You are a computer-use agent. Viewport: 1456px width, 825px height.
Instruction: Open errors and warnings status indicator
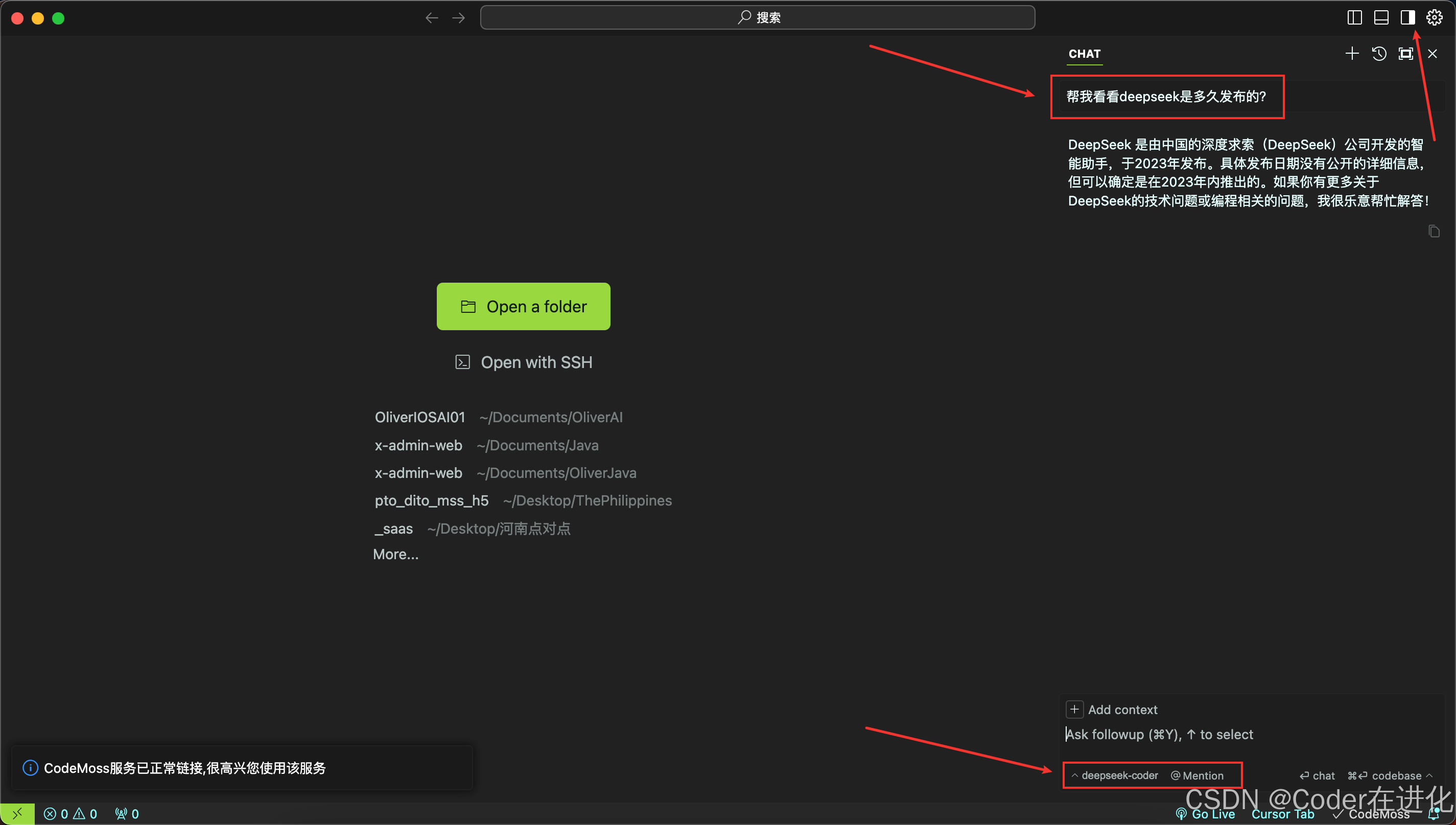71,814
